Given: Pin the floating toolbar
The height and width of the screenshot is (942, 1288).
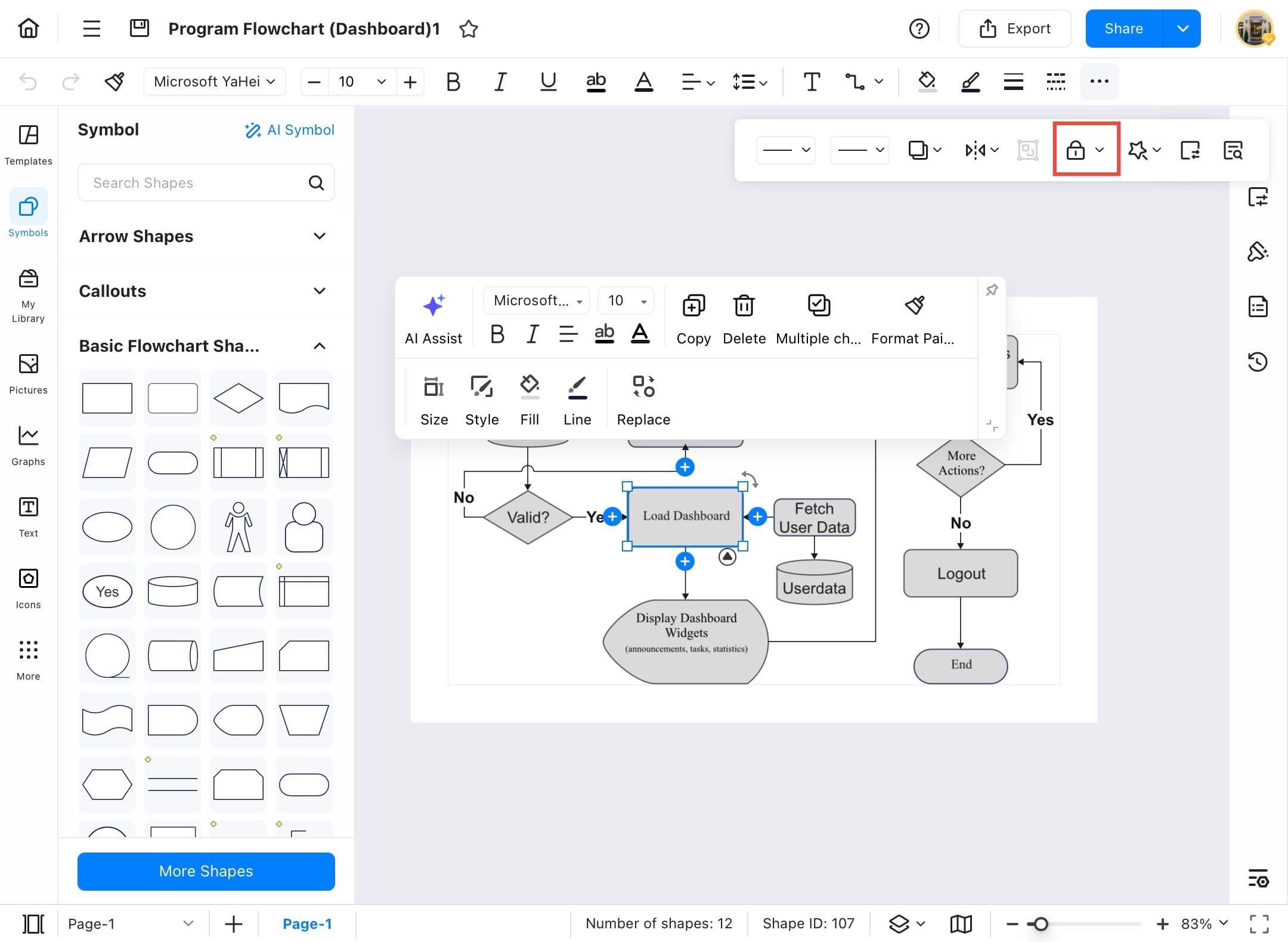Looking at the screenshot, I should click(992, 290).
